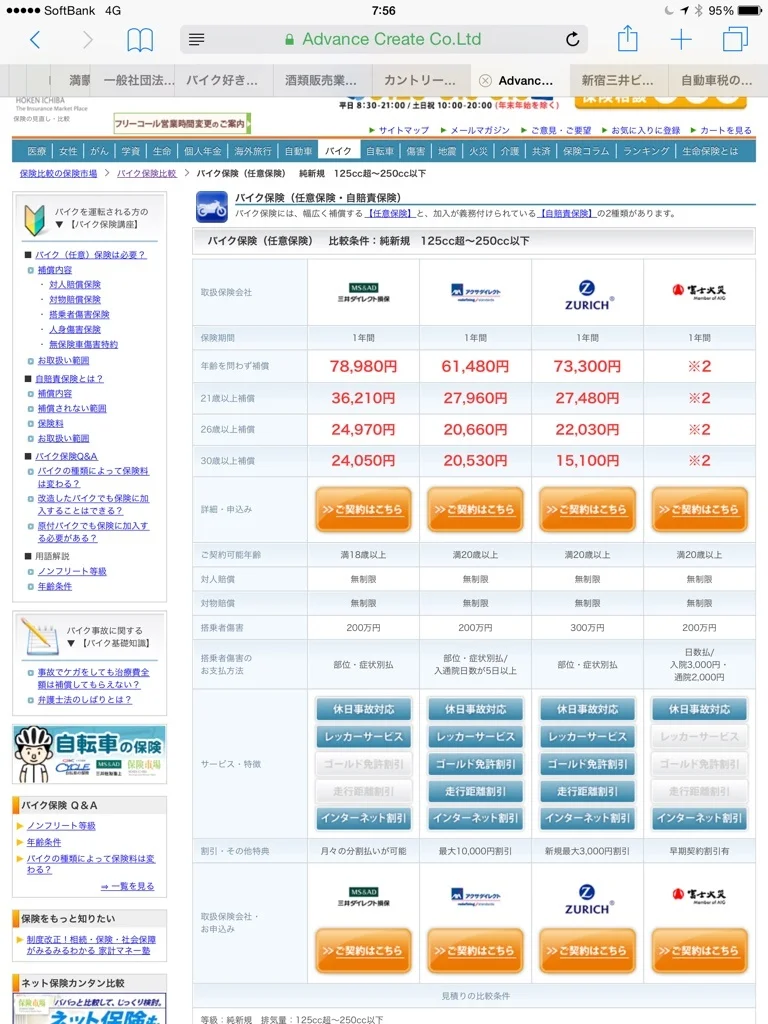Screen dimensions: 768x1024
Task: Open 弁護士法のしばりとは？ sidebar link
Action: pos(84,699)
